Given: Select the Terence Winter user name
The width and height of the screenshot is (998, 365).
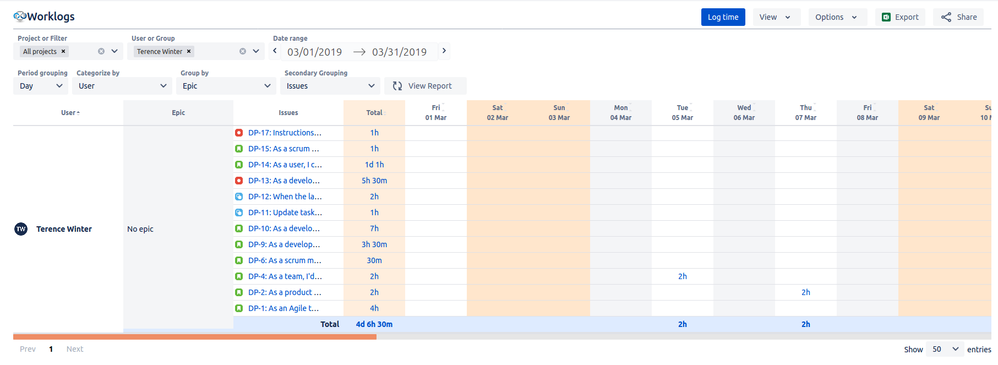Looking at the screenshot, I should click(64, 229).
